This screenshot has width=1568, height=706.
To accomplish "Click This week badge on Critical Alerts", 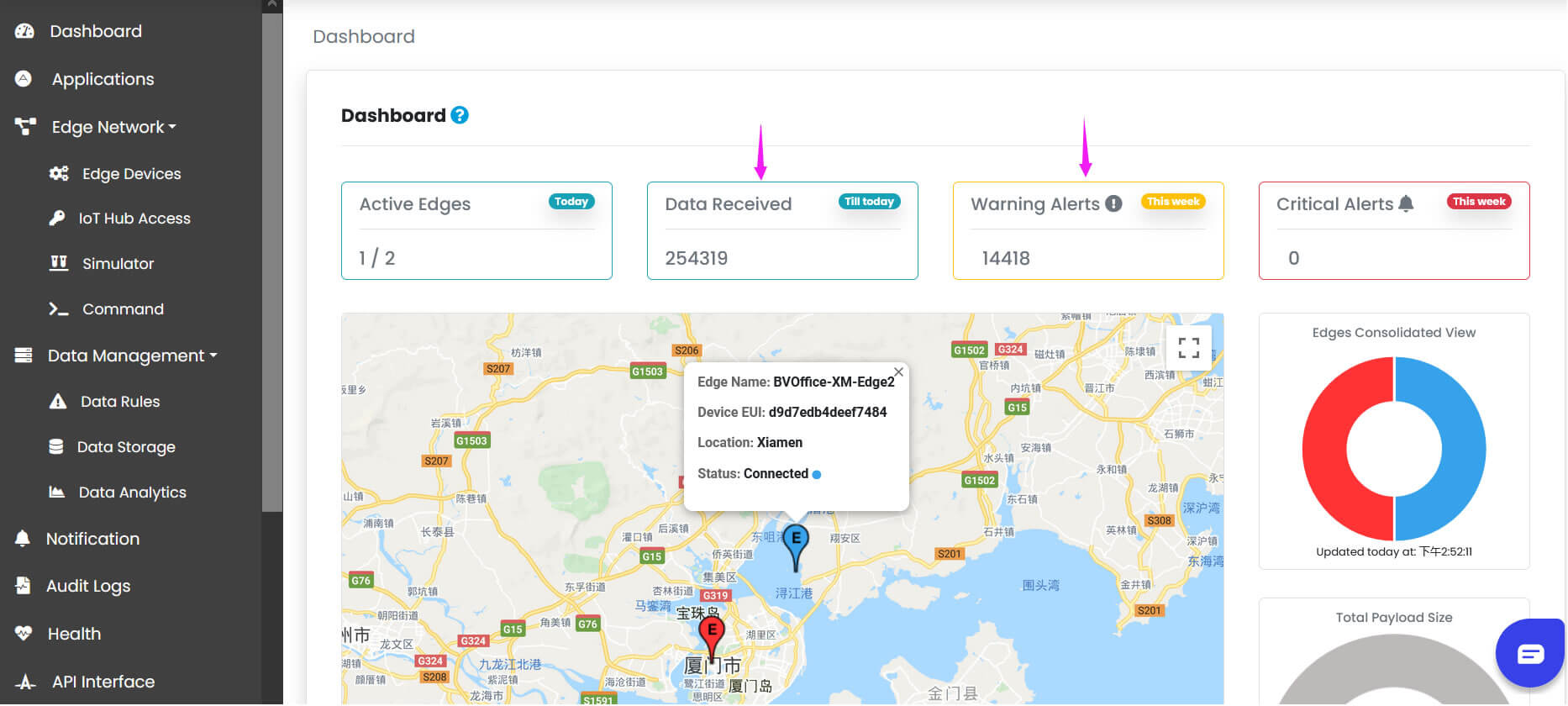I will click(x=1479, y=202).
